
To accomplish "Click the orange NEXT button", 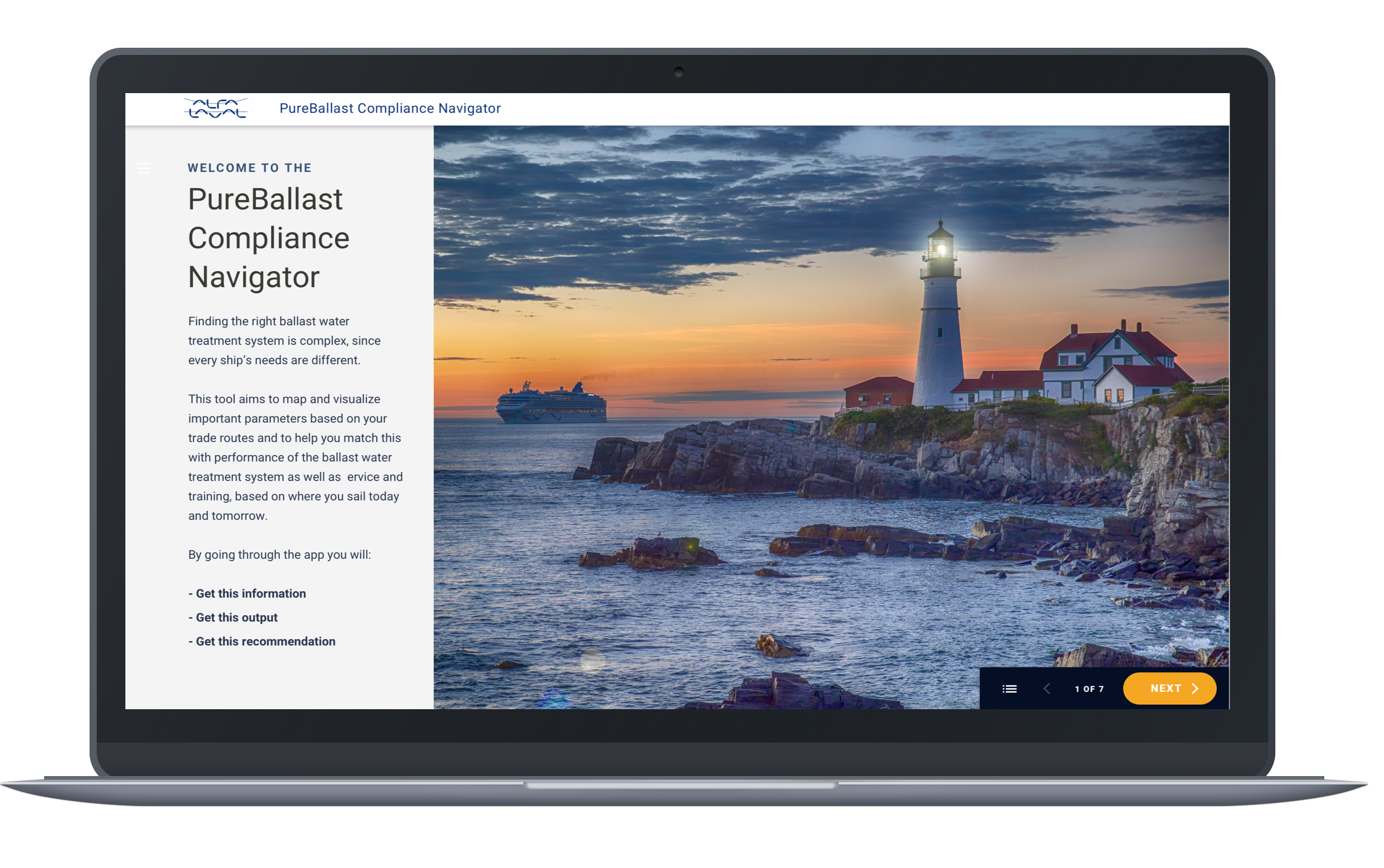I will point(1170,689).
